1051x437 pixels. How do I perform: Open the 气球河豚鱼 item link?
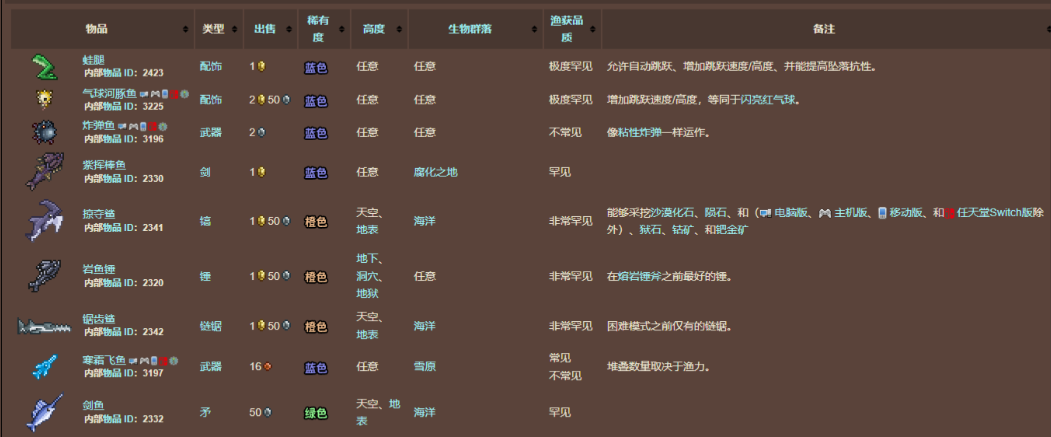[110, 93]
